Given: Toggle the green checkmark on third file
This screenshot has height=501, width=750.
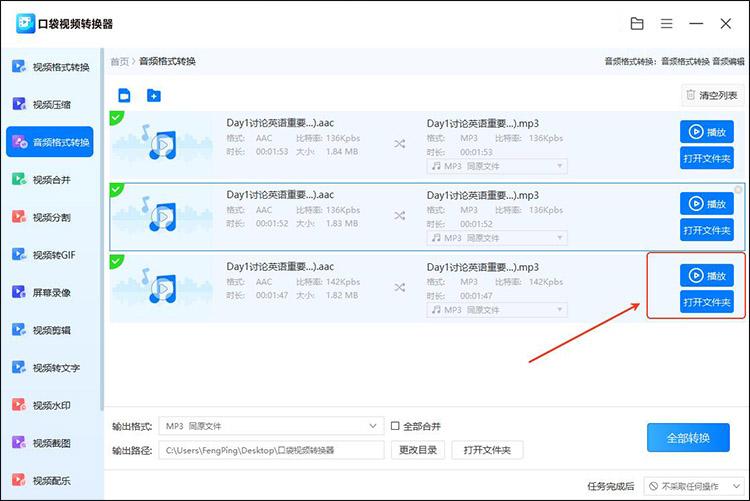Looking at the screenshot, I should tap(116, 261).
